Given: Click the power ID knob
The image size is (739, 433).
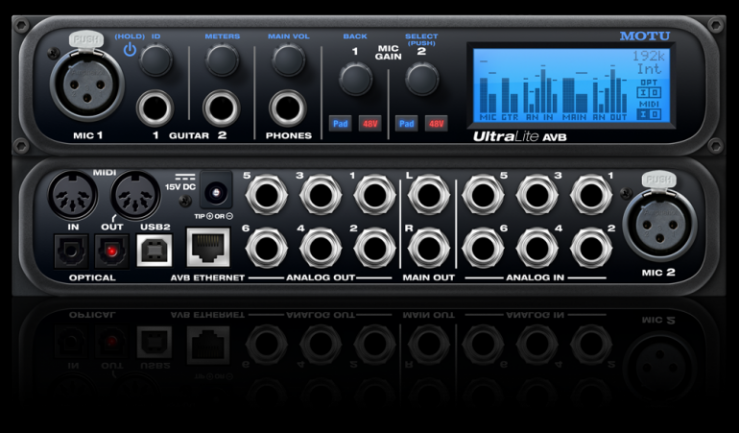Looking at the screenshot, I should (156, 60).
